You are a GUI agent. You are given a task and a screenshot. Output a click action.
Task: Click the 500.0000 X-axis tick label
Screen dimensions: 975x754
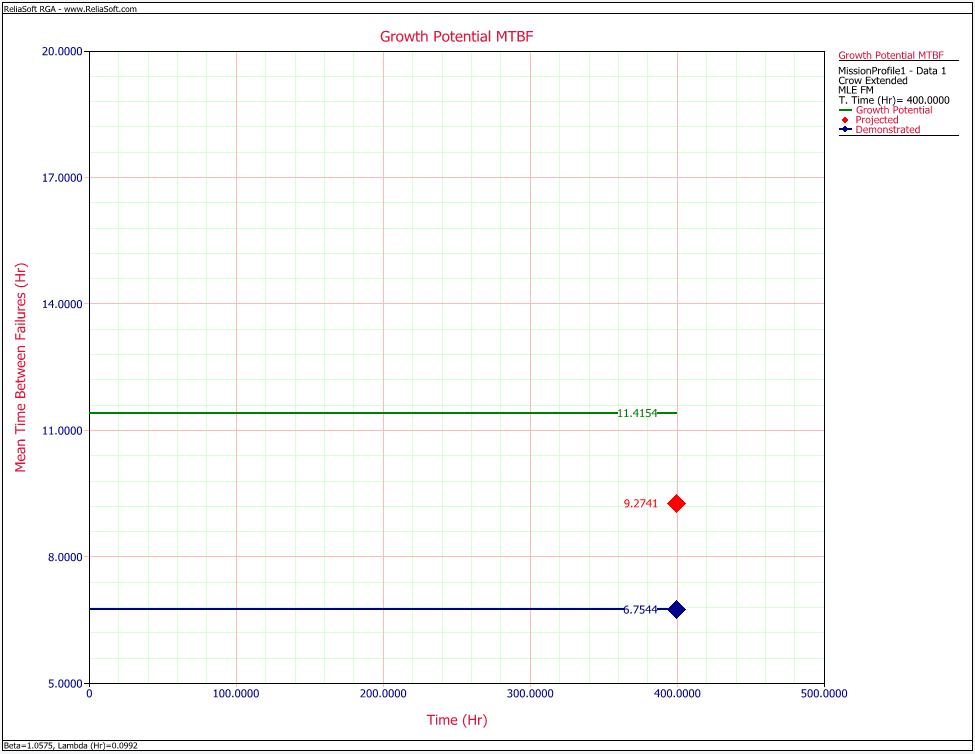pyautogui.click(x=824, y=694)
